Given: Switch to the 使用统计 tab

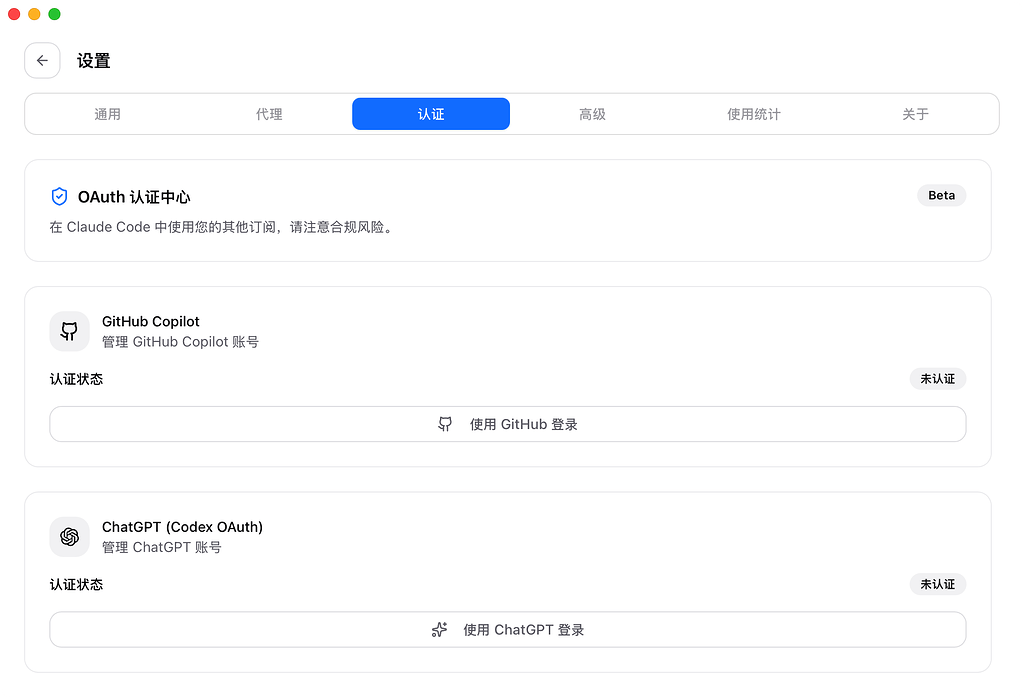Looking at the screenshot, I should click(x=754, y=114).
